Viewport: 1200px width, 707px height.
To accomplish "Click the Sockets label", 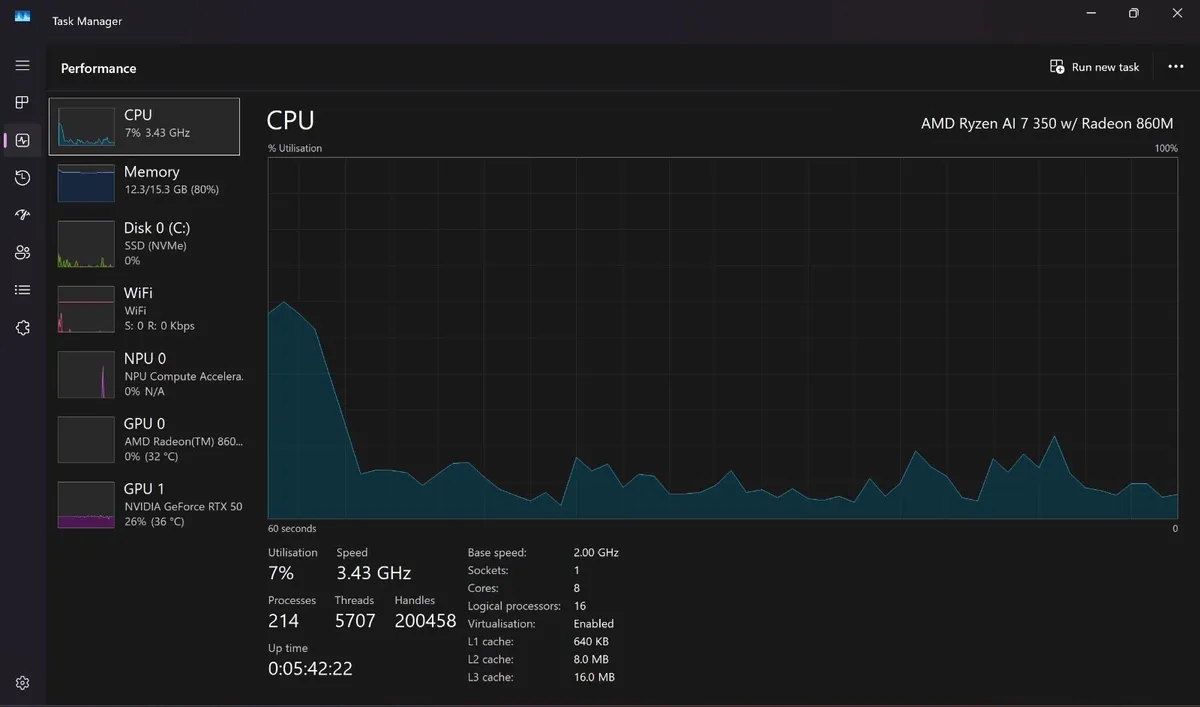I will pyautogui.click(x=488, y=570).
